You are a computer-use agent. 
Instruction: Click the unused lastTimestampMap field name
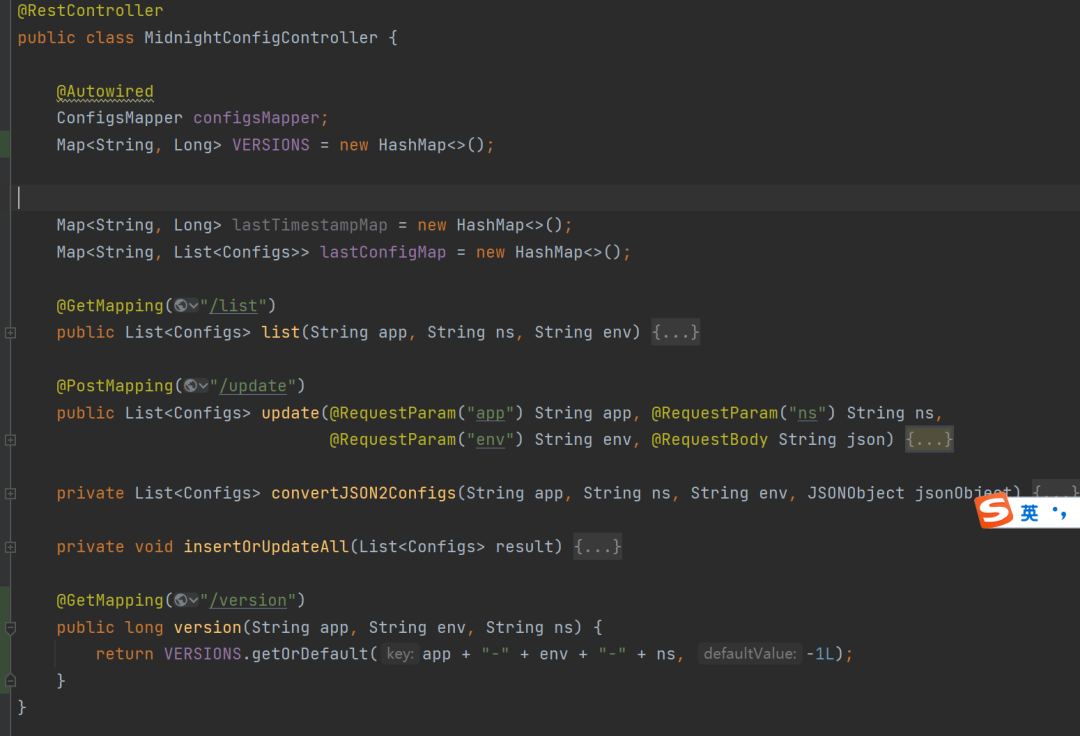click(310, 225)
